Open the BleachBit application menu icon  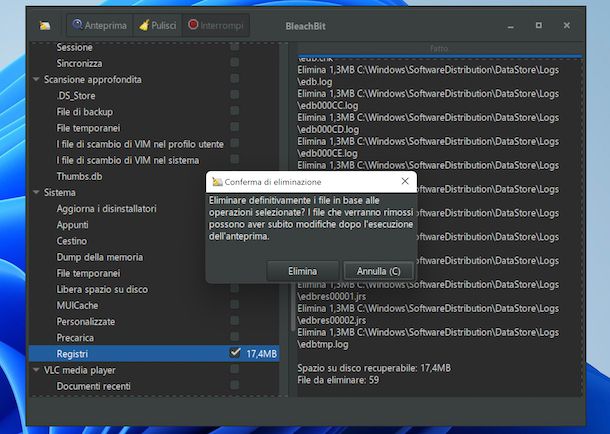point(45,26)
